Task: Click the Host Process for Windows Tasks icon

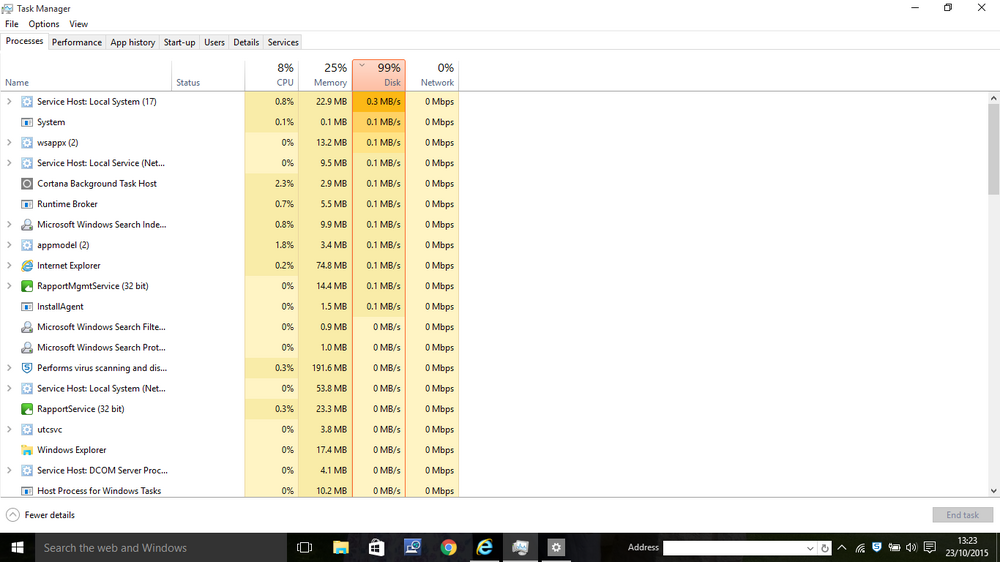Action: (27, 491)
